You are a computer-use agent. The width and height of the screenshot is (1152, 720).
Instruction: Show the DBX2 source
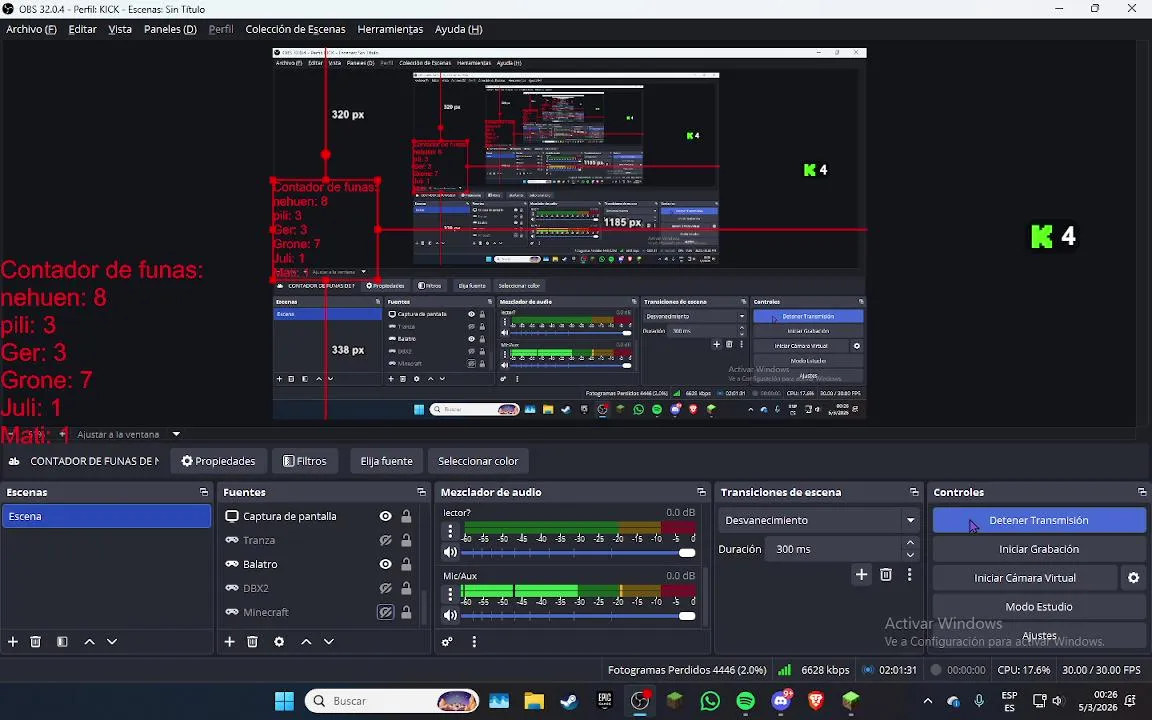pyautogui.click(x=385, y=588)
